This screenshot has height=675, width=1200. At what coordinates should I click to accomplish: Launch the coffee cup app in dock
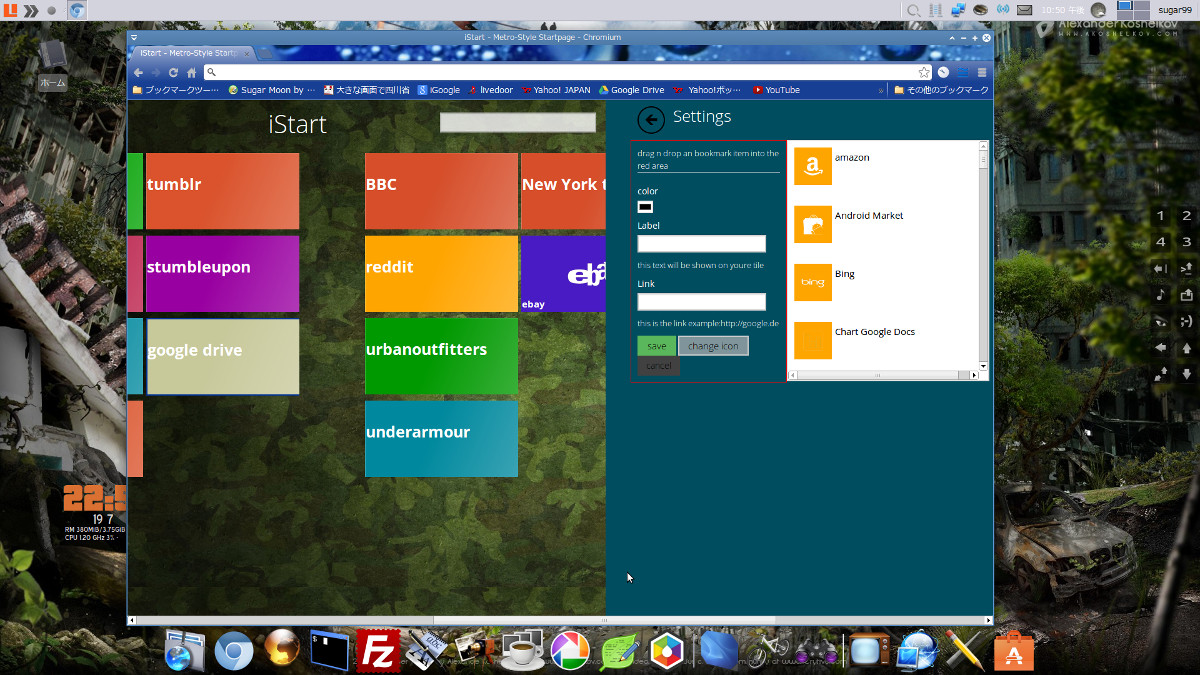[x=521, y=652]
